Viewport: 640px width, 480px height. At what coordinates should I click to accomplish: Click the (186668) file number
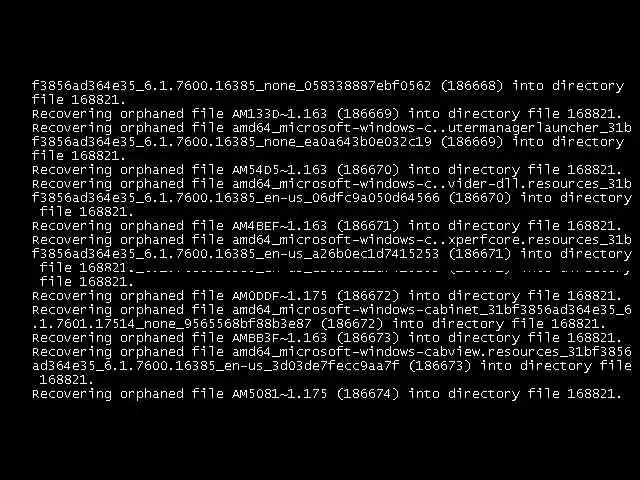pos(472,86)
